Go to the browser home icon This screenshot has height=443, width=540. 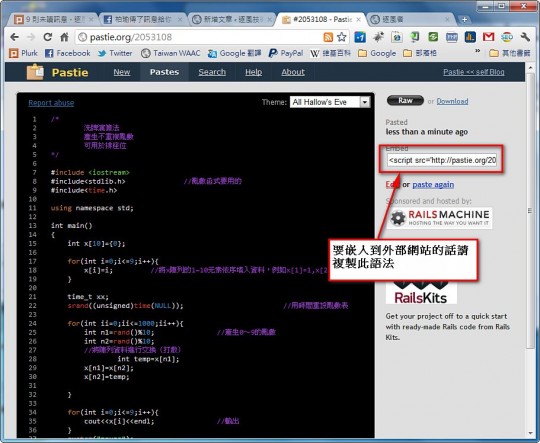(64, 37)
